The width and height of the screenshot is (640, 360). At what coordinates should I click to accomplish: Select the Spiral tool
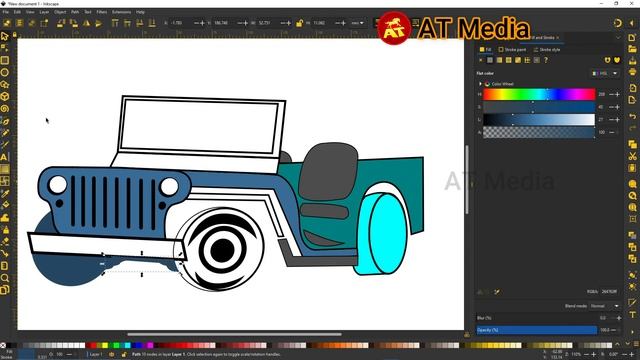click(x=4, y=109)
